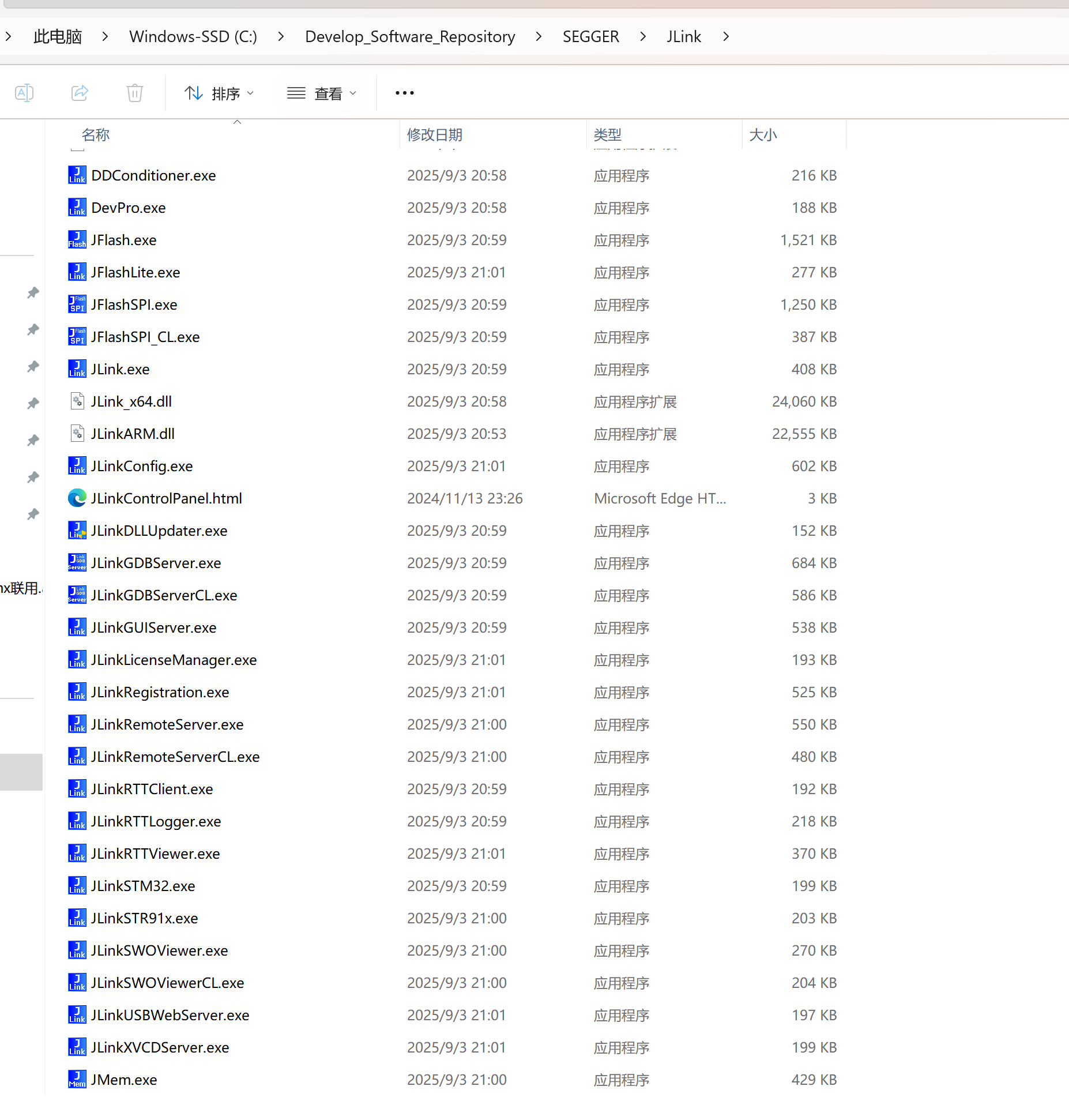Viewport: 1069px width, 1120px height.
Task: Click the 2024/11/13 23:26 modified date
Action: (x=465, y=498)
